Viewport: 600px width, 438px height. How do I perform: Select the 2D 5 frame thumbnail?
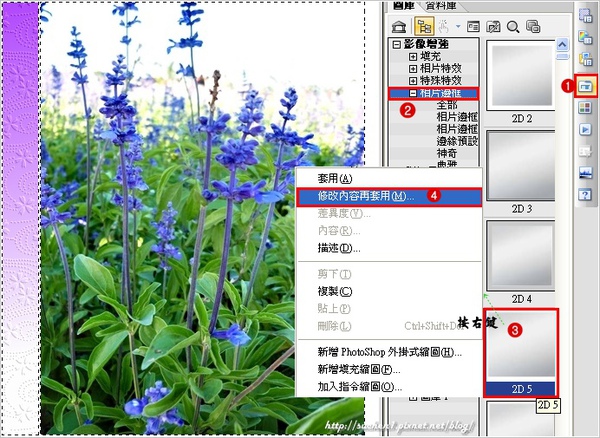(x=521, y=345)
